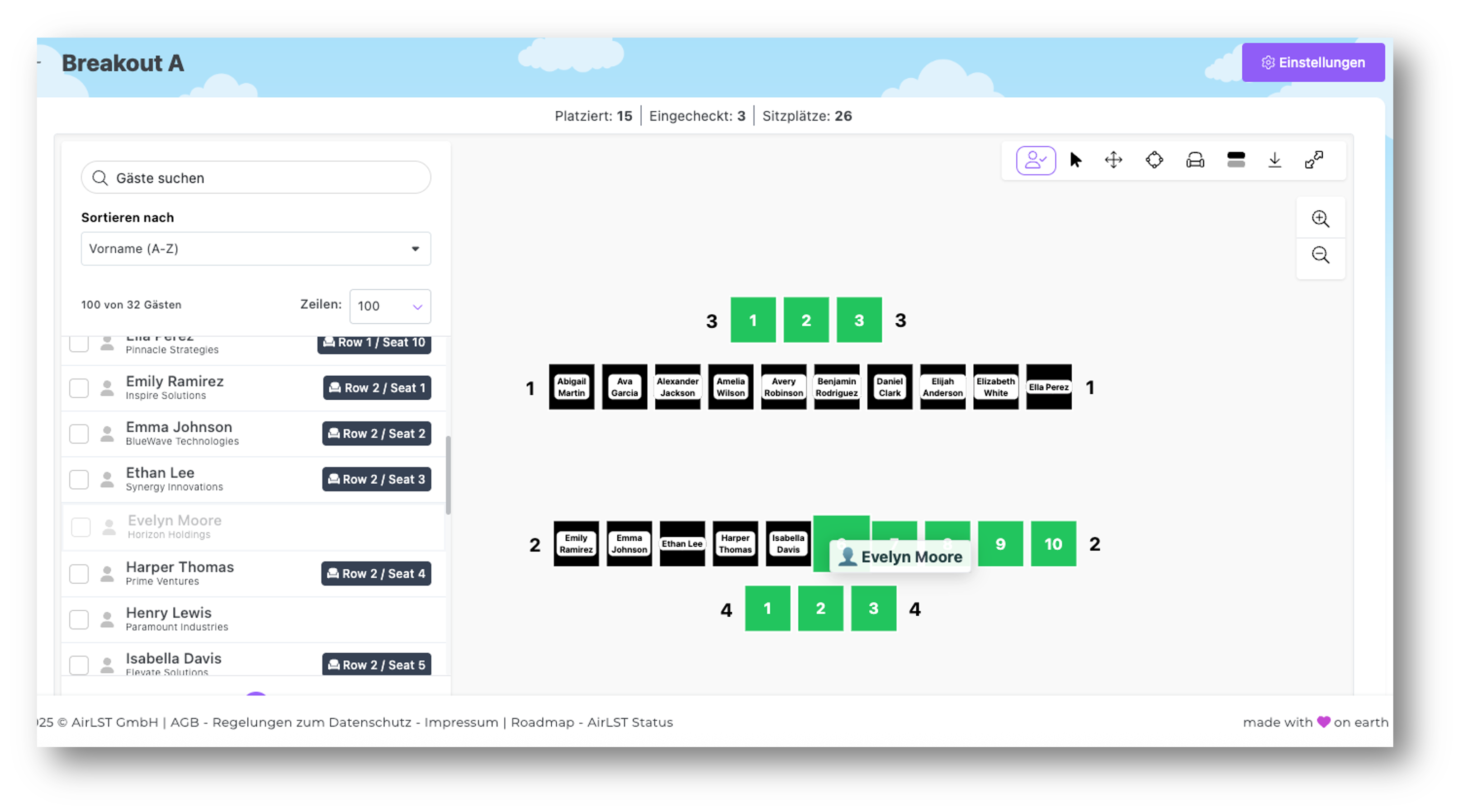Select the guest assignment tool icon
Viewport: 1463px width, 812px height.
[1035, 161]
